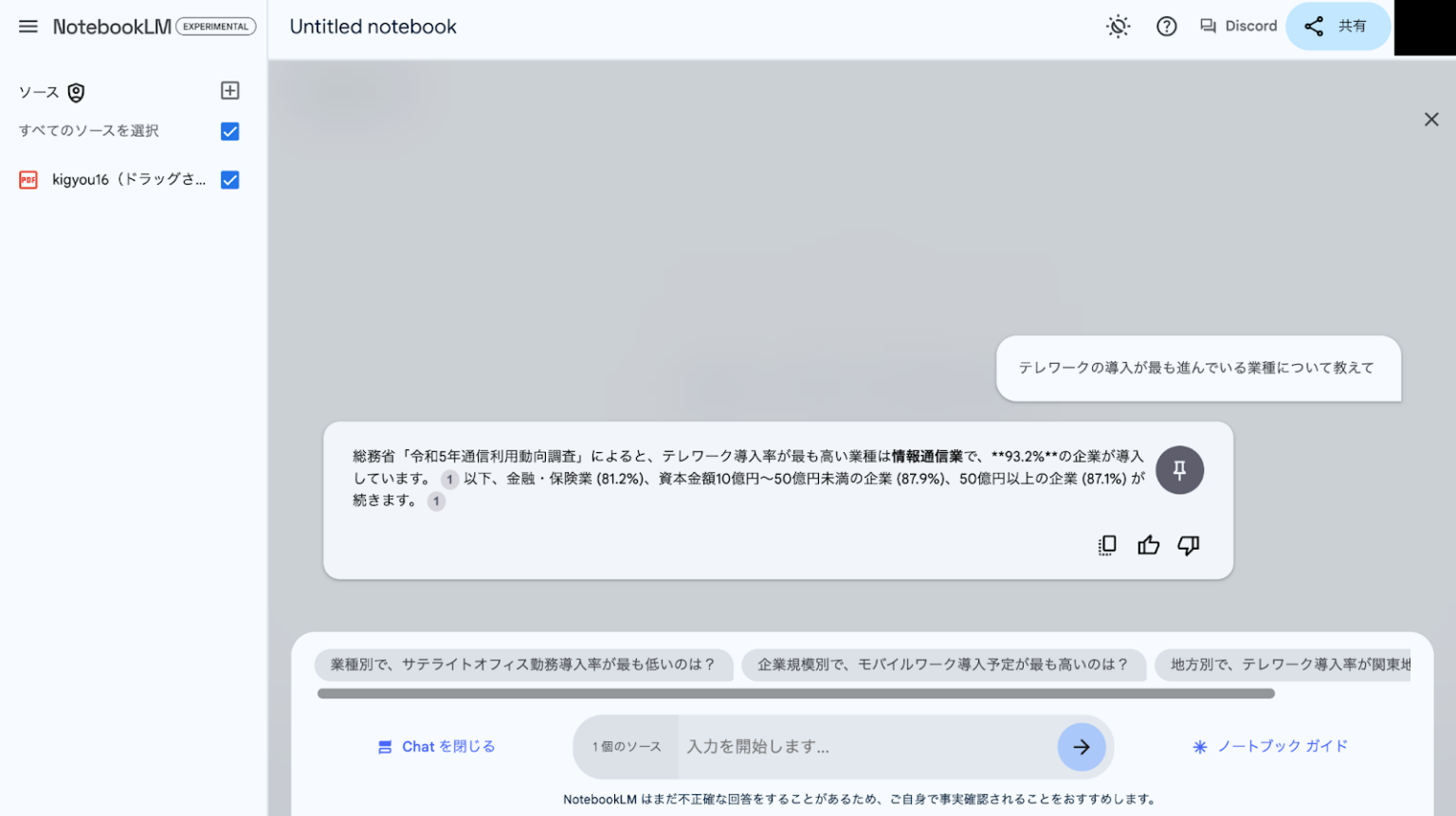Open the help menu
The width and height of the screenshot is (1456, 816).
[x=1166, y=26]
